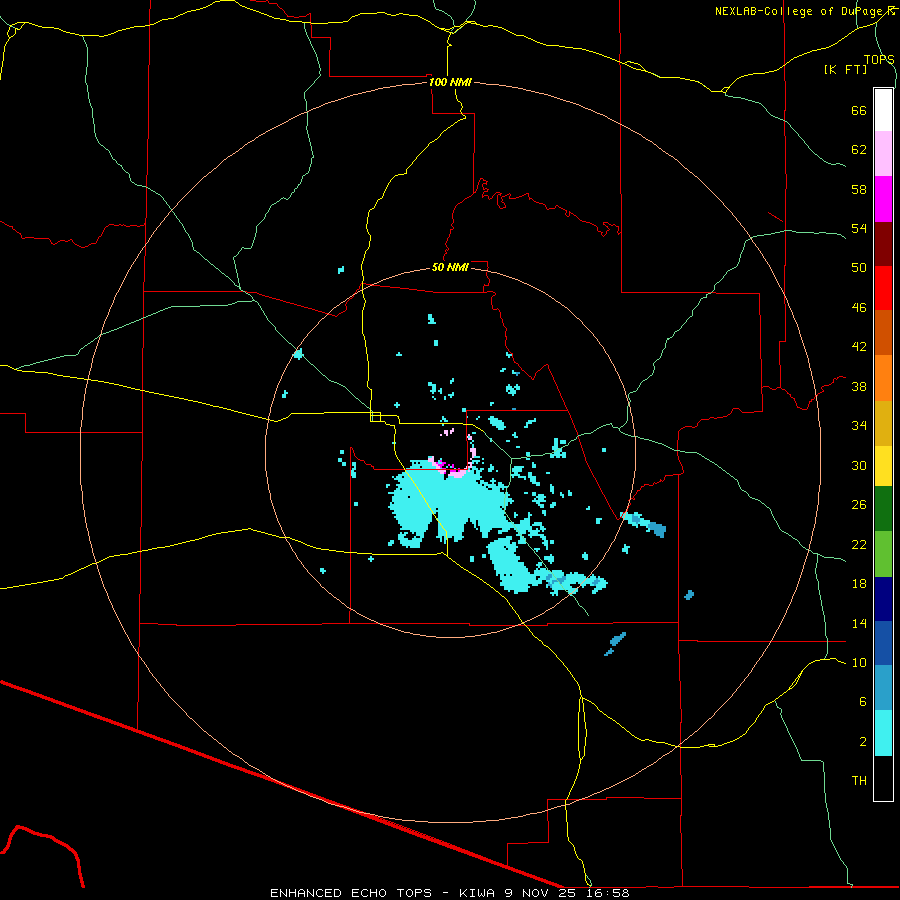Click the '10' legend label

pos(859,662)
